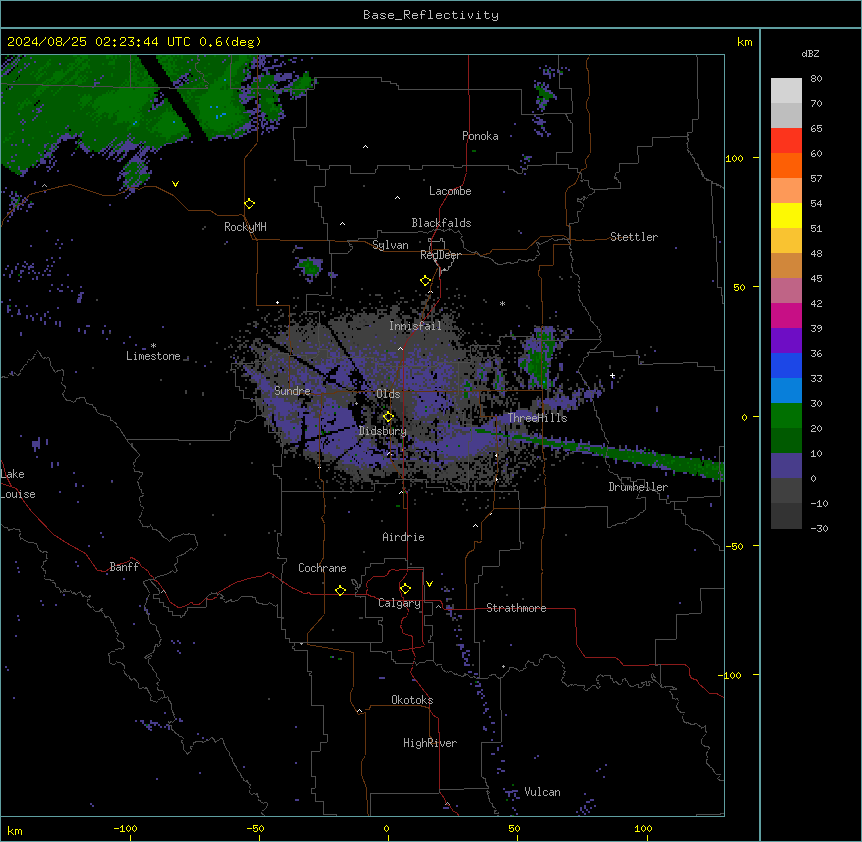Click the Lake Louise label
Image resolution: width=862 pixels, height=842 pixels.
(18, 484)
